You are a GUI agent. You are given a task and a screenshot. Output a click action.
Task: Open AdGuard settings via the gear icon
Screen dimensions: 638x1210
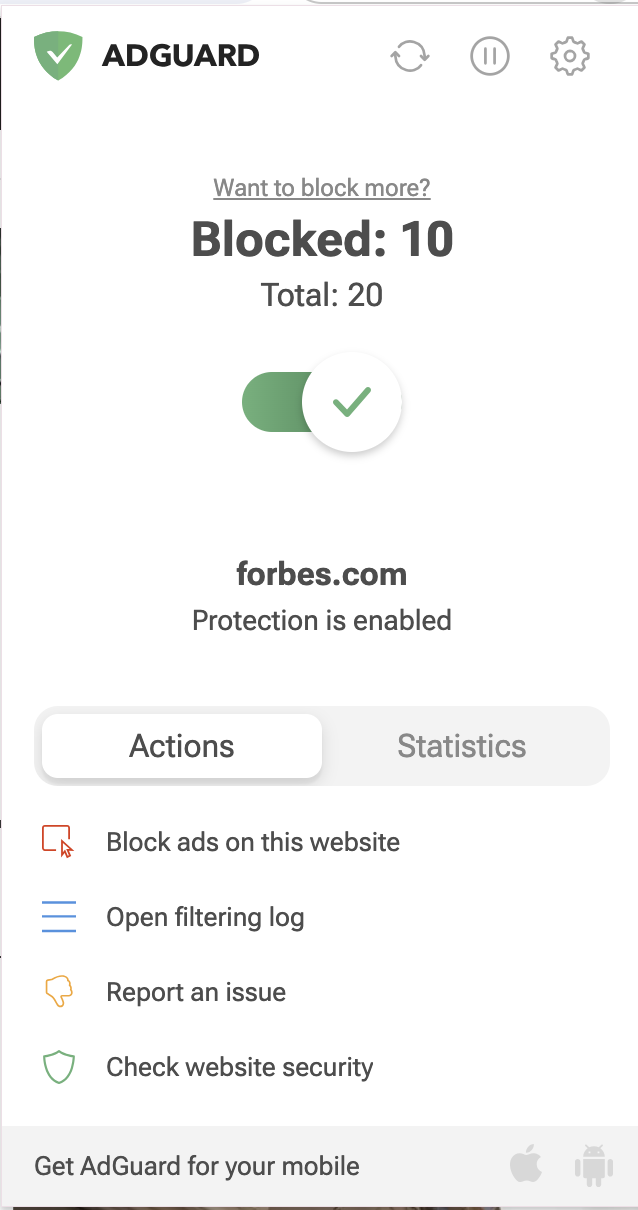point(570,56)
